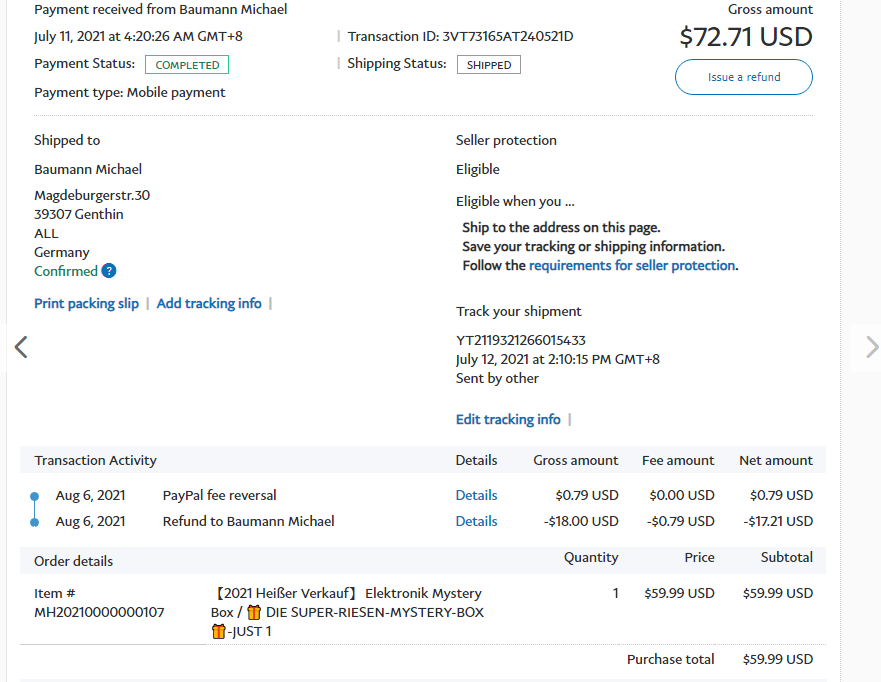881x682 pixels.
Task: Click the SHIPPED shipping status badge
Action: point(489,65)
